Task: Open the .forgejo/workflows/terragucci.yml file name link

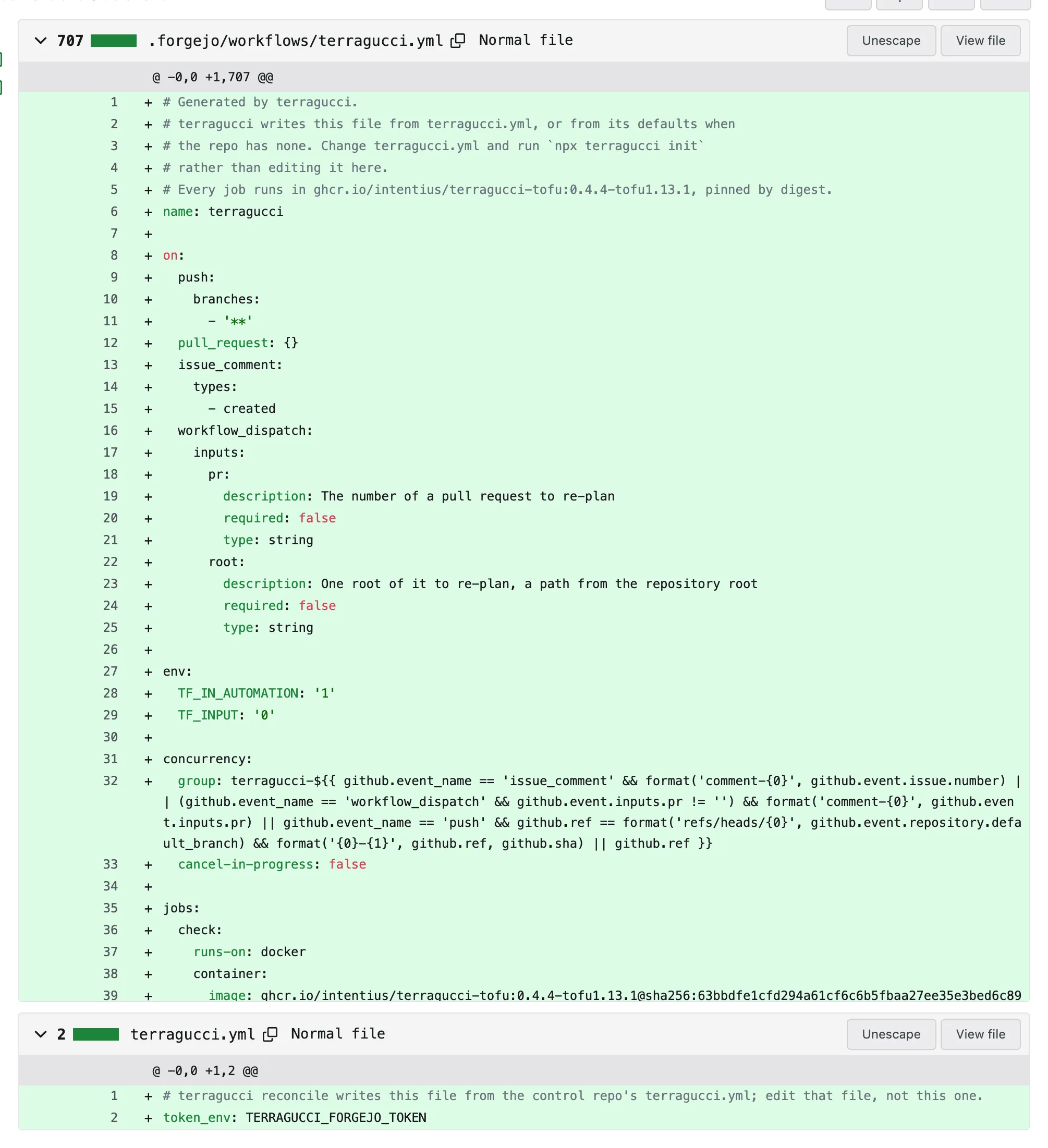Action: (296, 41)
